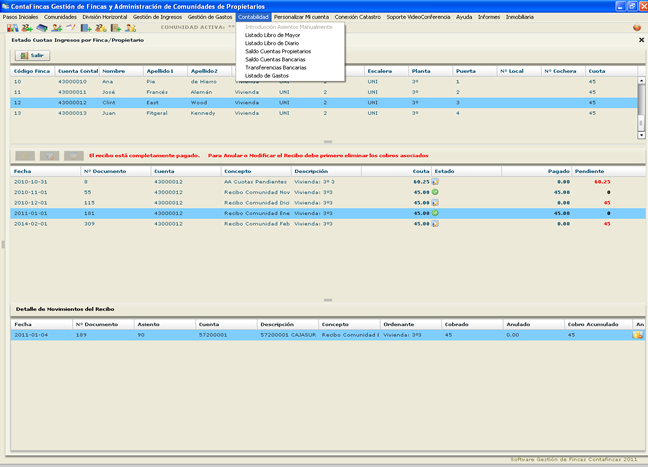Viewport: 648px width, 467px height.
Task: Sort owners by Cuota column header
Action: [612, 71]
